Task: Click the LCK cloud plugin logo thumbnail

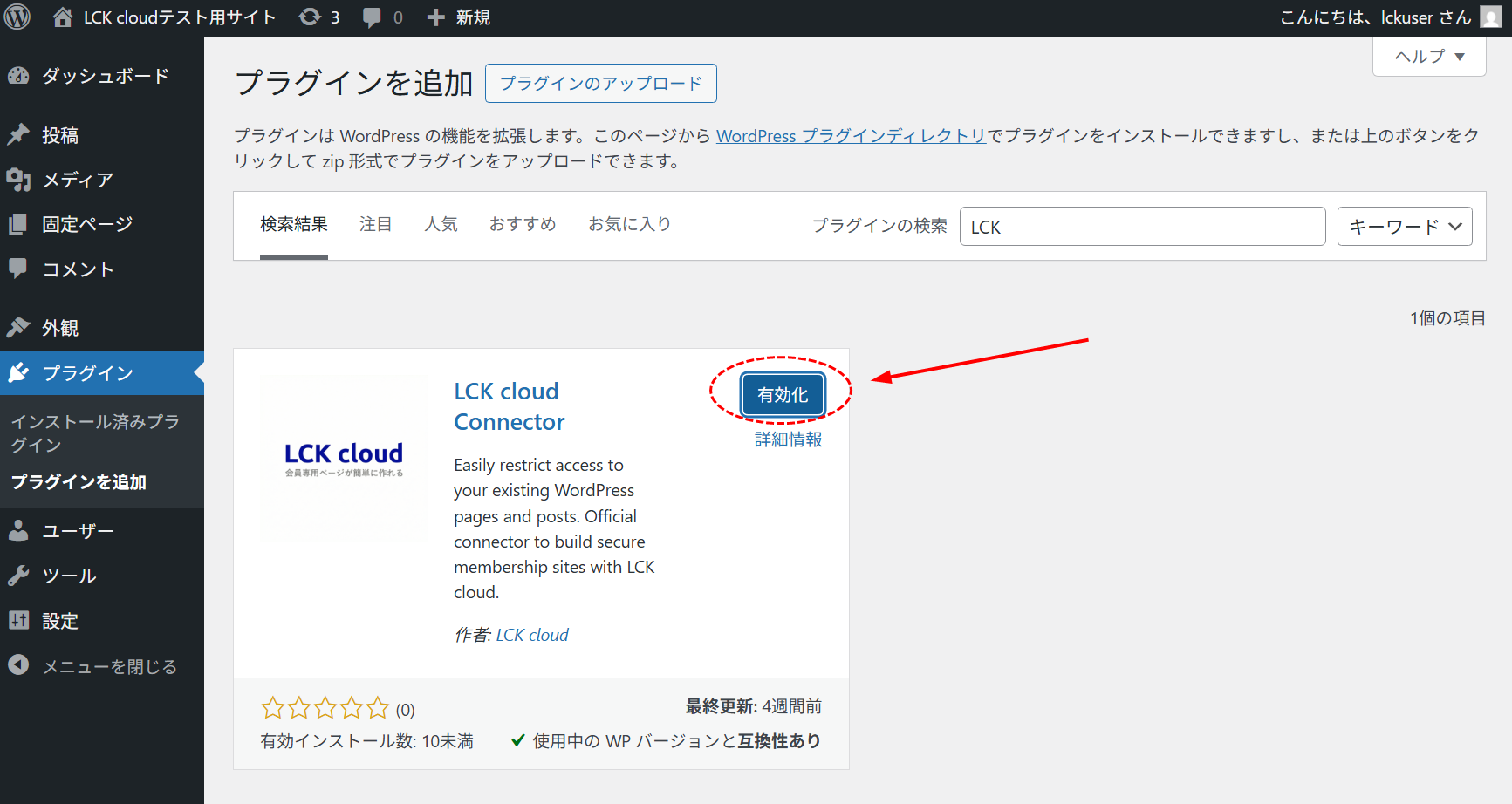Action: point(344,459)
